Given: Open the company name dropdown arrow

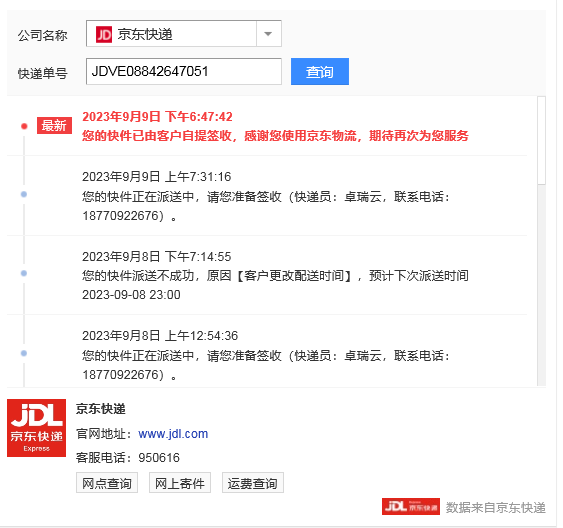Looking at the screenshot, I should pos(268,34).
